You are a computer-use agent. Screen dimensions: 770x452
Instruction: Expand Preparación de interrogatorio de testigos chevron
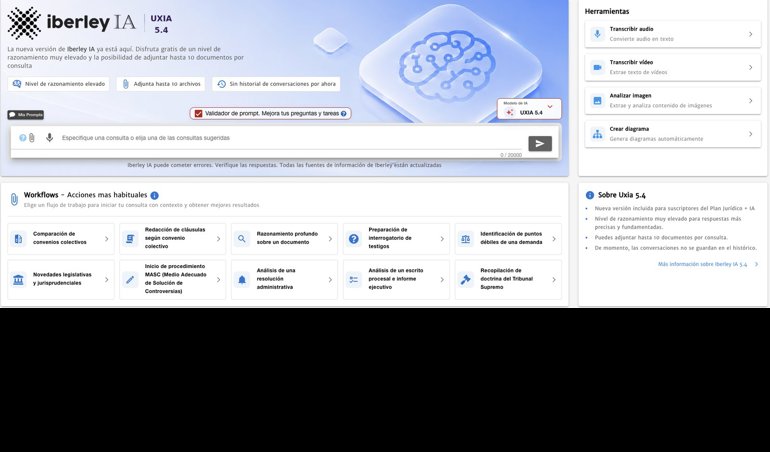[442, 239]
